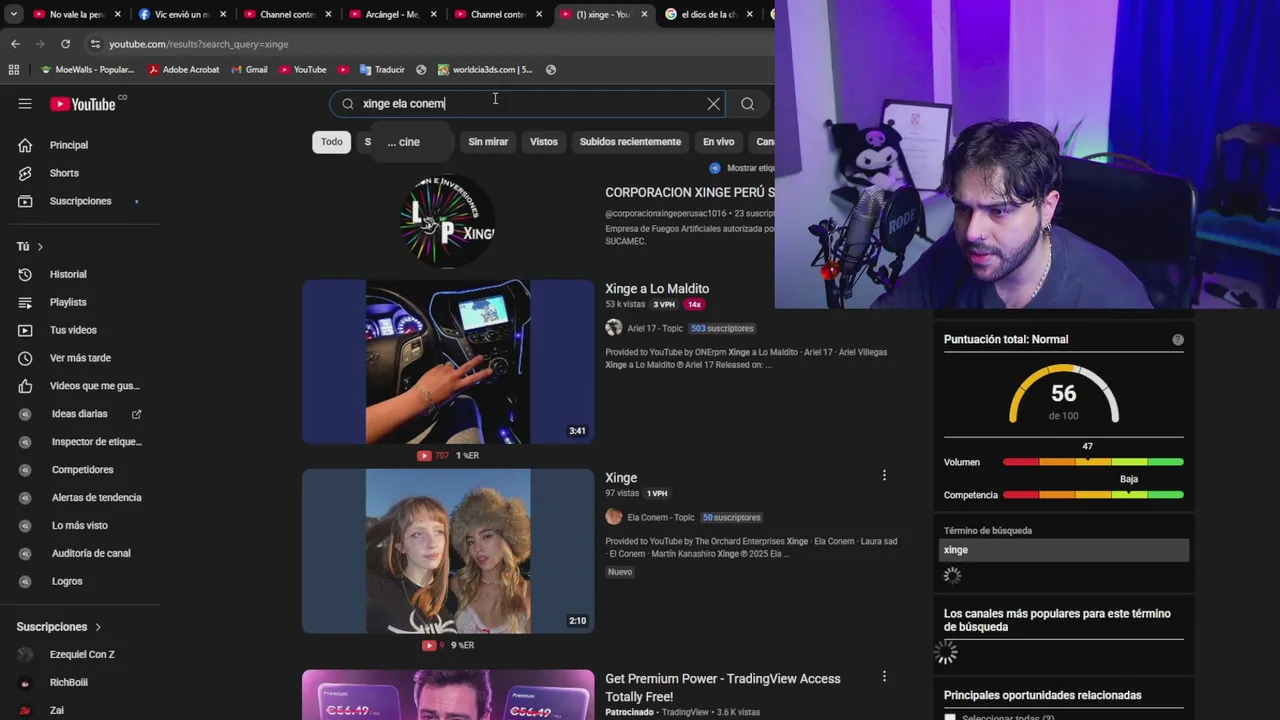Open the Traducir bookmark
Screen dimensions: 1280x720
(381, 70)
